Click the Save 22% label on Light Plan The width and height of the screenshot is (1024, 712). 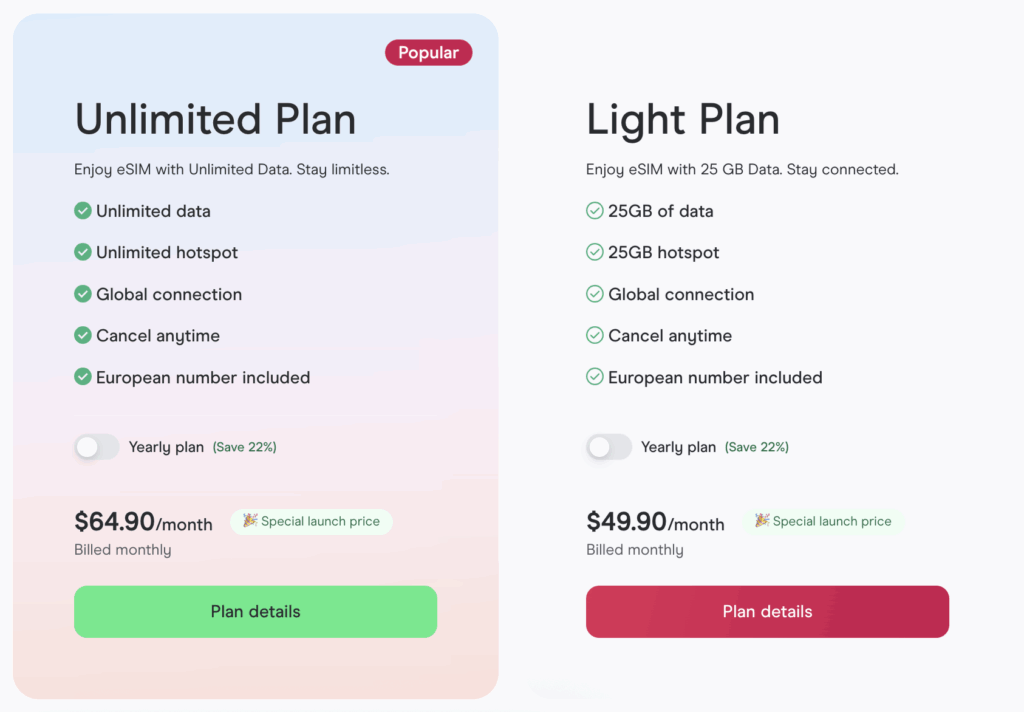757,447
